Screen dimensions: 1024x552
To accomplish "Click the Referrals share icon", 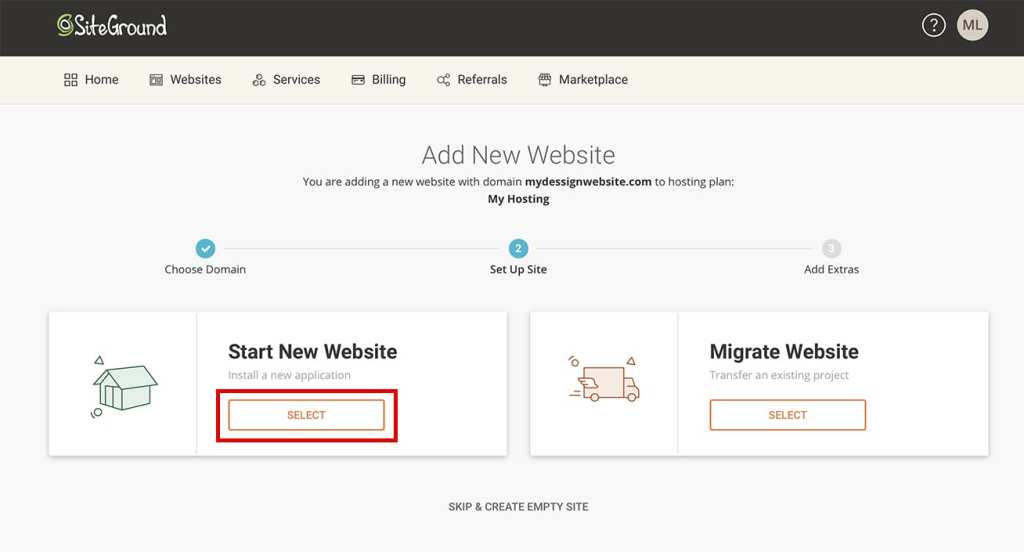I will pos(443,80).
